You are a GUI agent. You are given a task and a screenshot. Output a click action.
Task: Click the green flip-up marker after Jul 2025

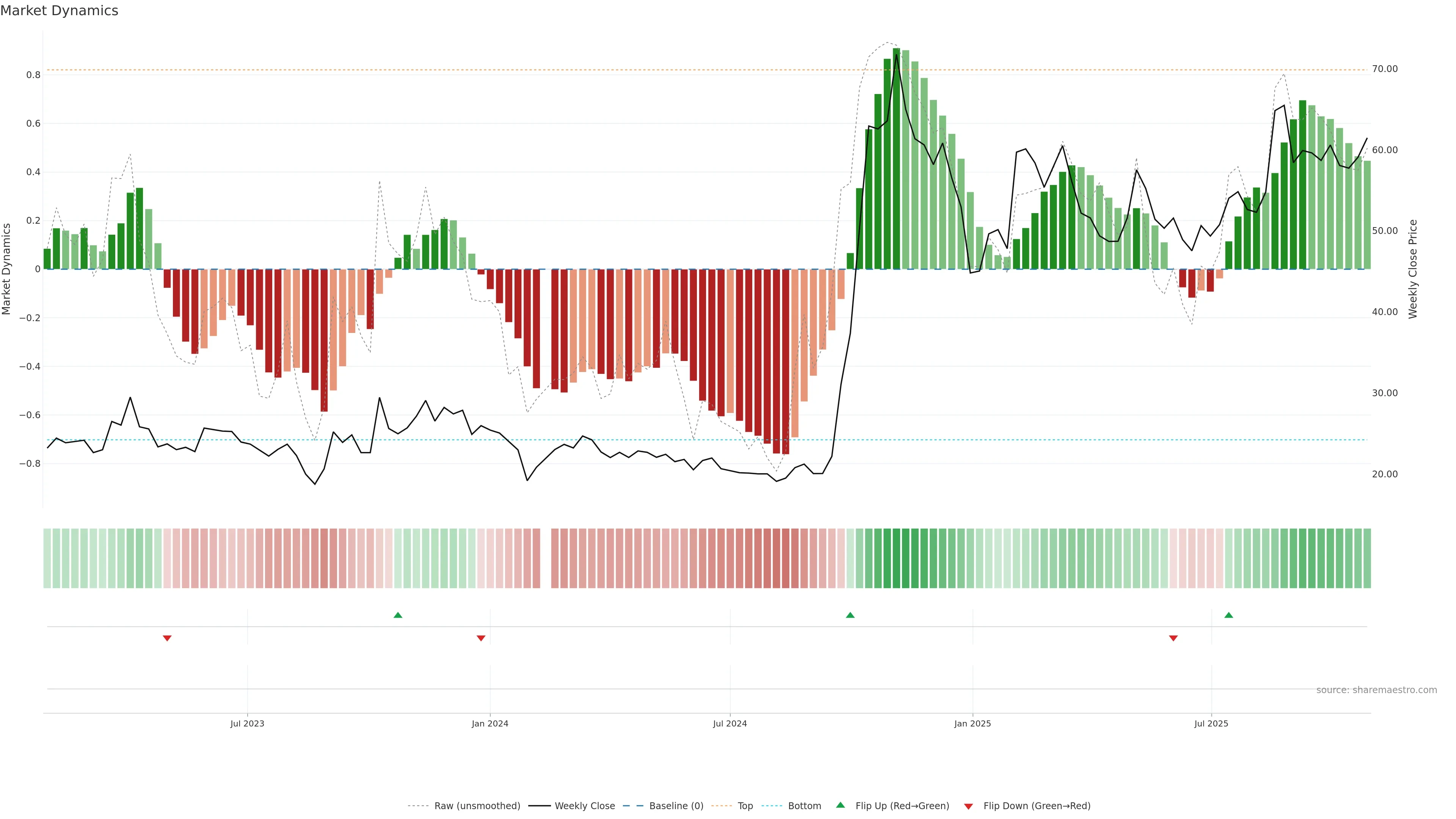pos(1229,615)
